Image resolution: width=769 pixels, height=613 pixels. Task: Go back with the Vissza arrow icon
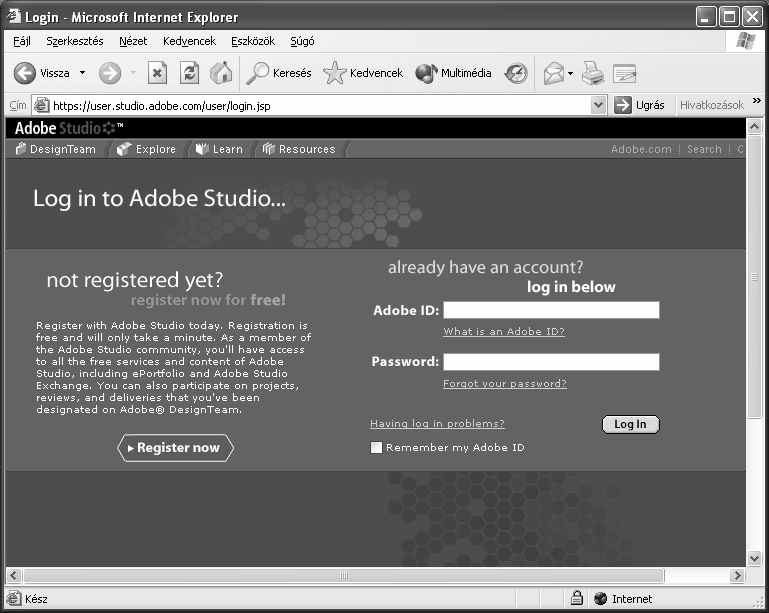[25, 74]
